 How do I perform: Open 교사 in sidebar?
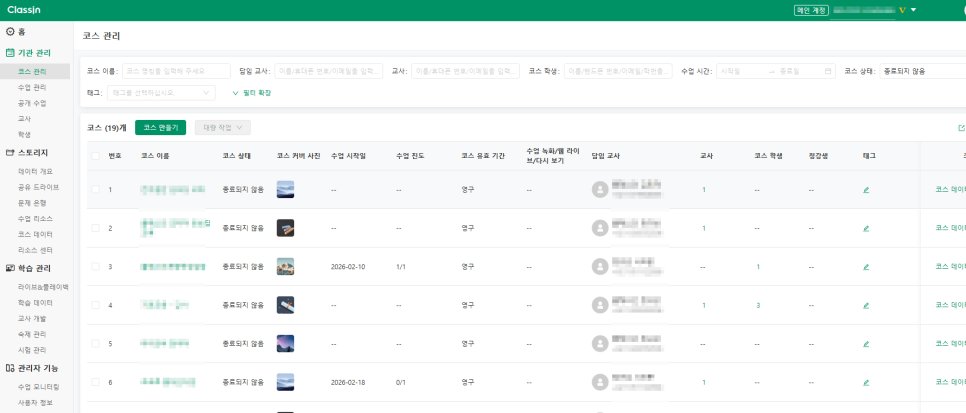point(25,118)
